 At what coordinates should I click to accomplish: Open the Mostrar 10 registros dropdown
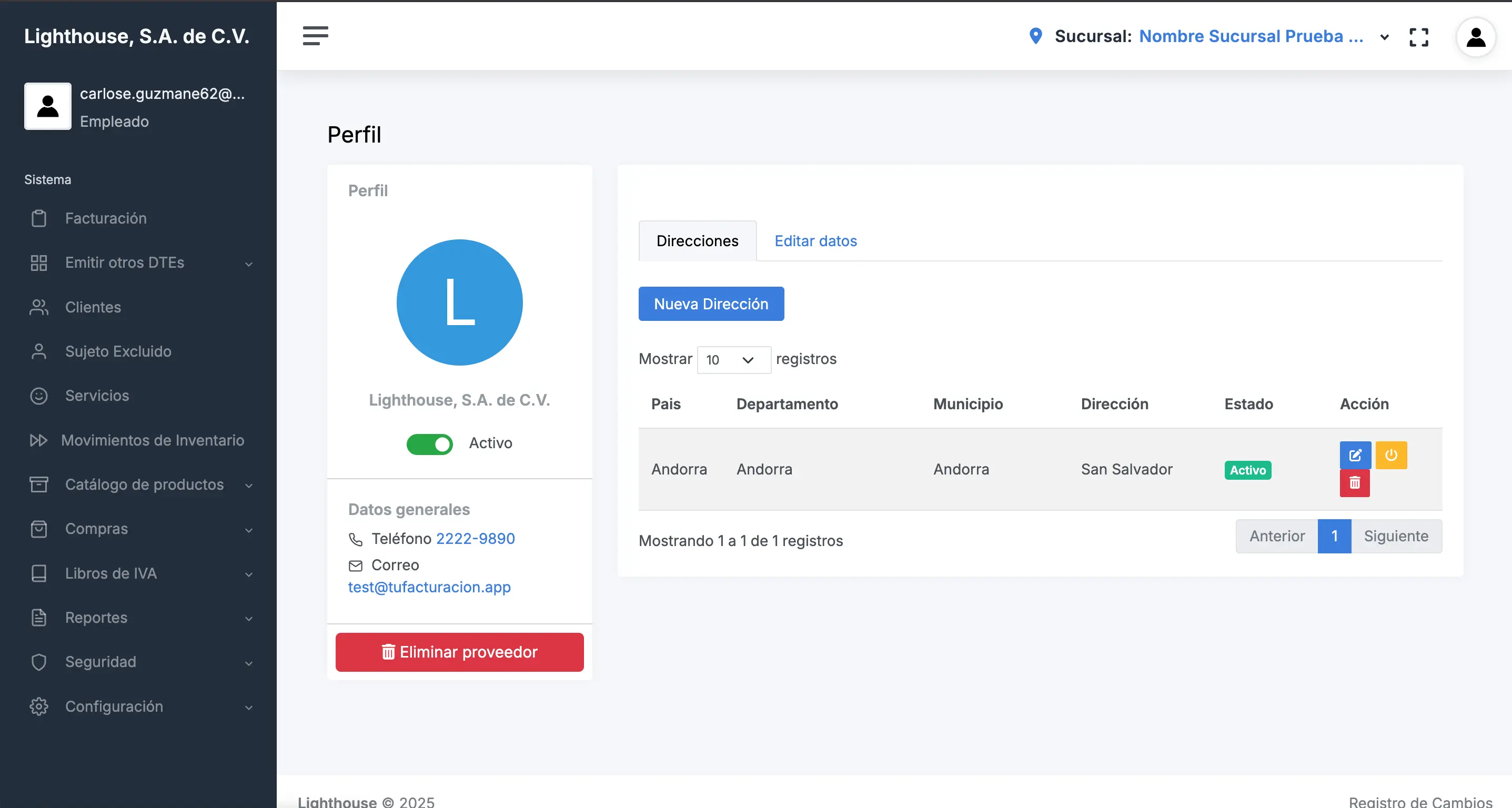(734, 360)
